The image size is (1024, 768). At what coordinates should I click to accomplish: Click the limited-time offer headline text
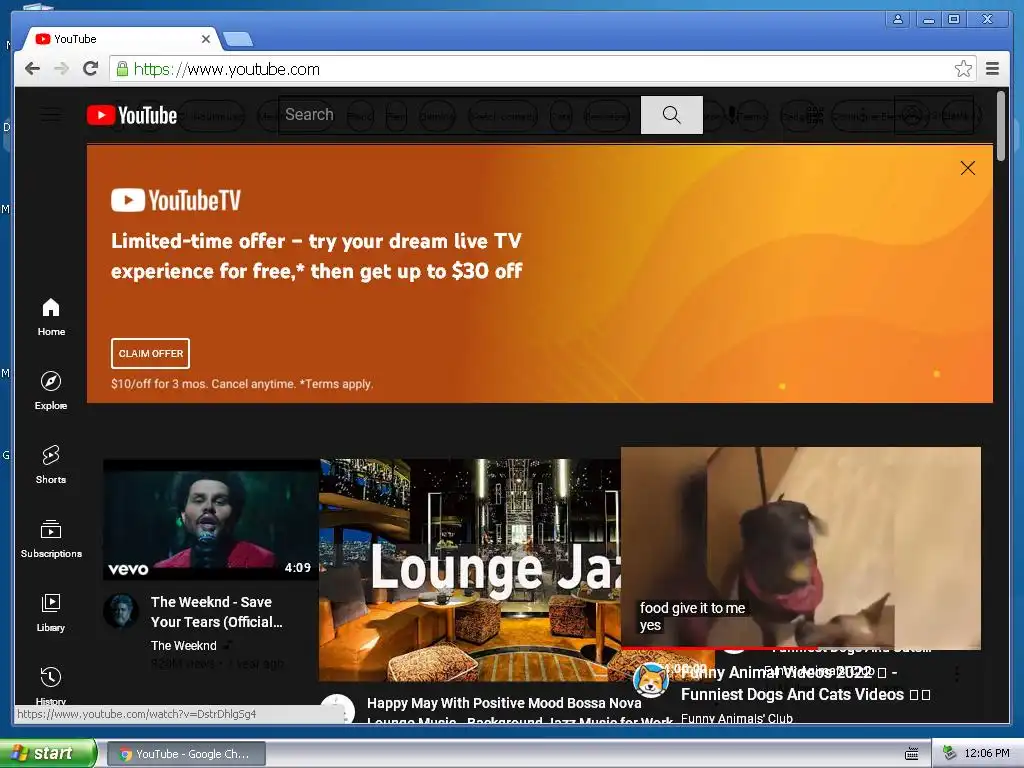[317, 256]
